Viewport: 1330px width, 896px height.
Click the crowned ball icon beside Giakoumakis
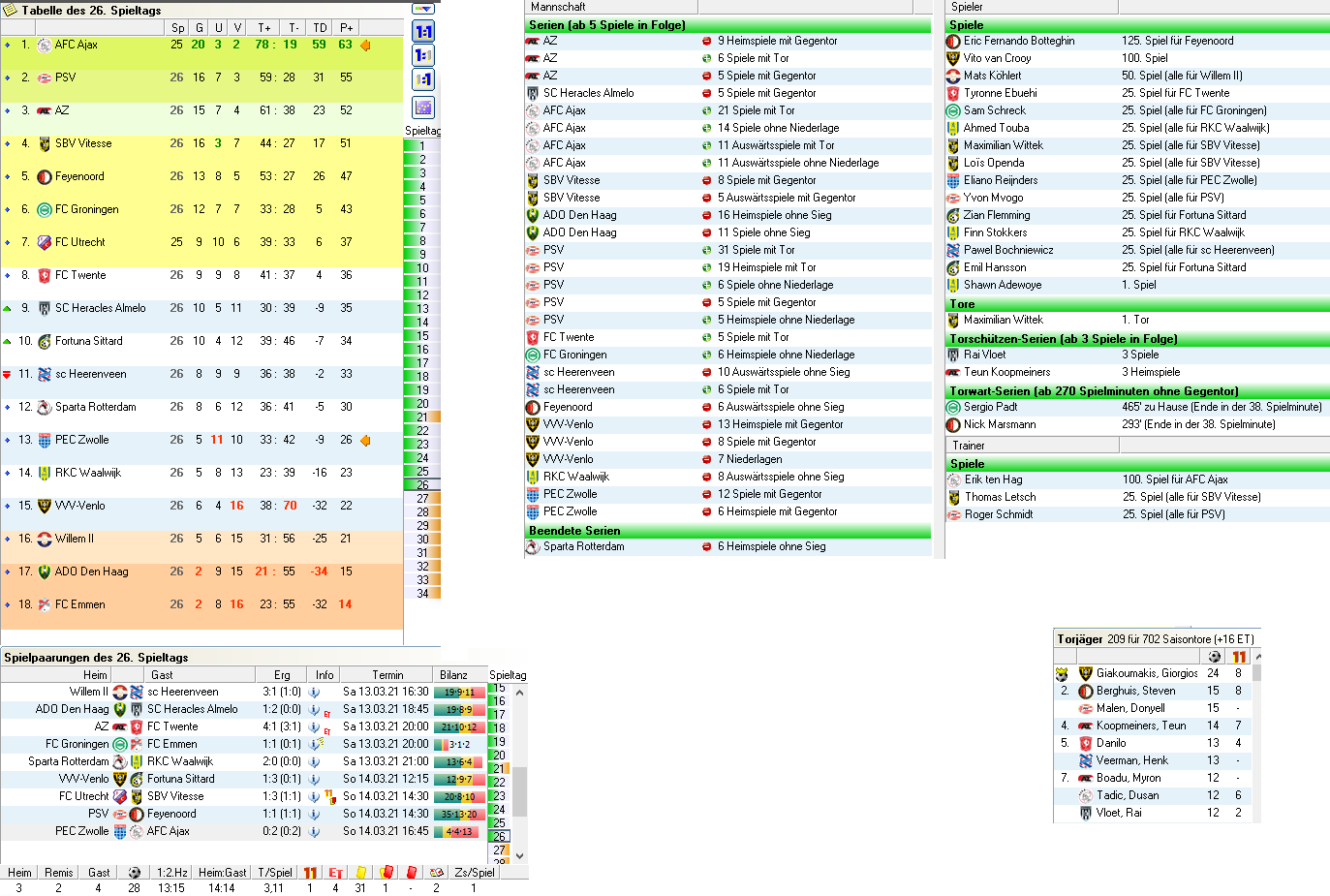1062,674
